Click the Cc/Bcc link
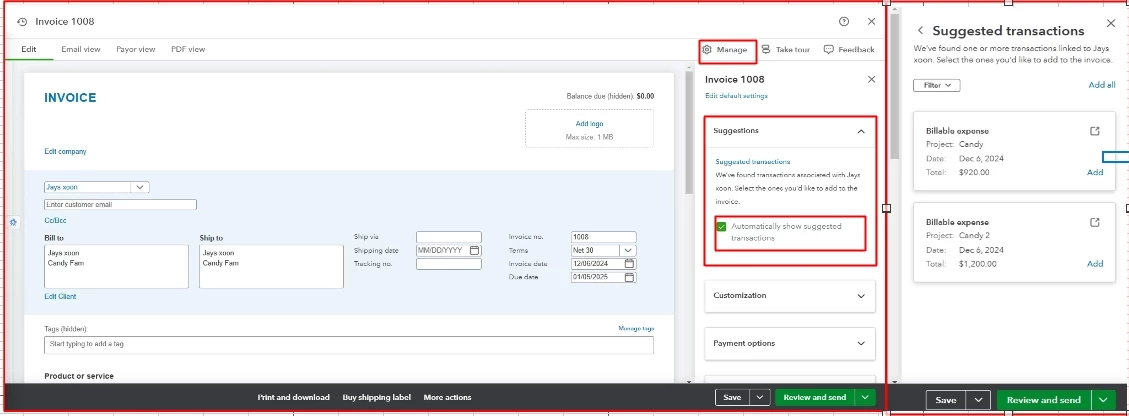Screen dimensions: 1129x416 (55, 220)
